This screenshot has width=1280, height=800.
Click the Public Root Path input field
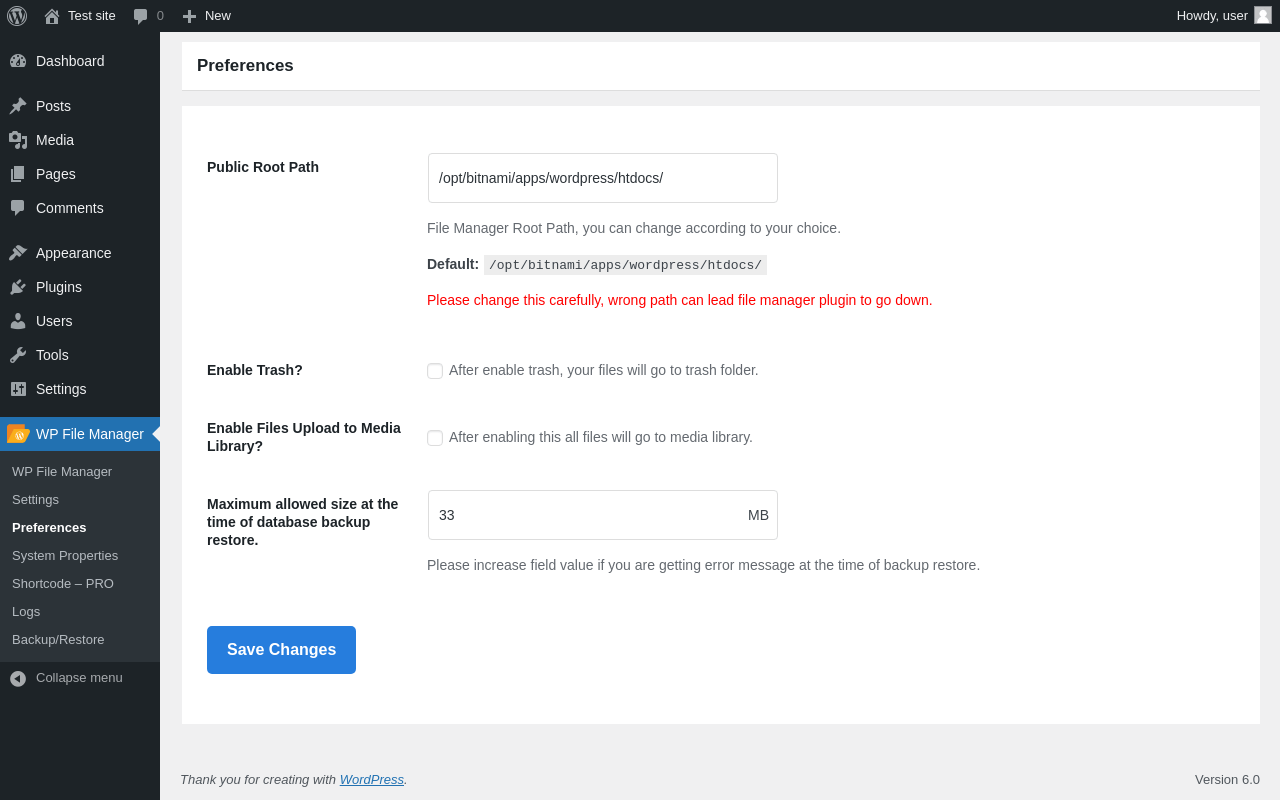603,178
